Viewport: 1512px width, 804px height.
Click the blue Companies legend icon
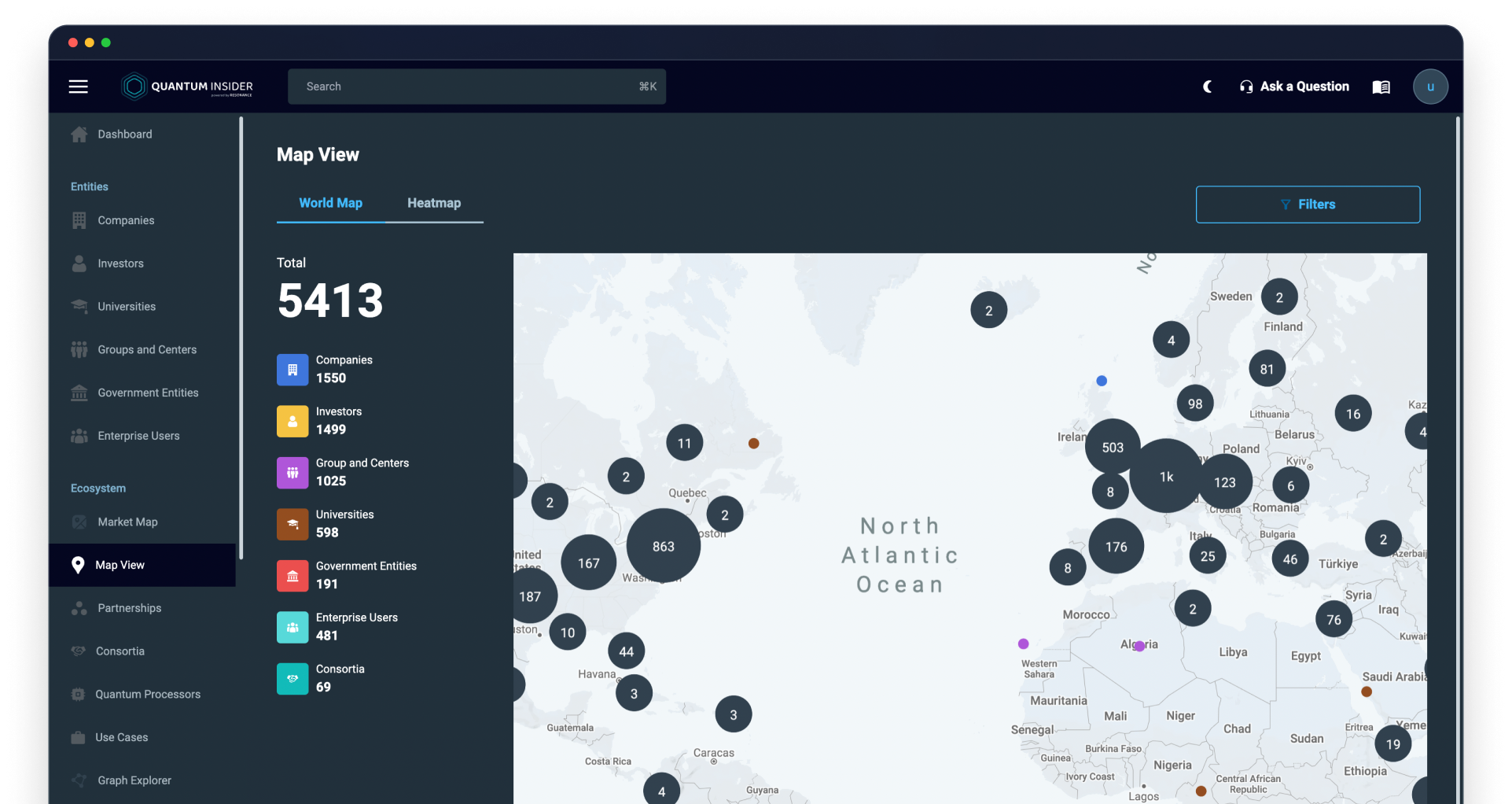pos(292,370)
